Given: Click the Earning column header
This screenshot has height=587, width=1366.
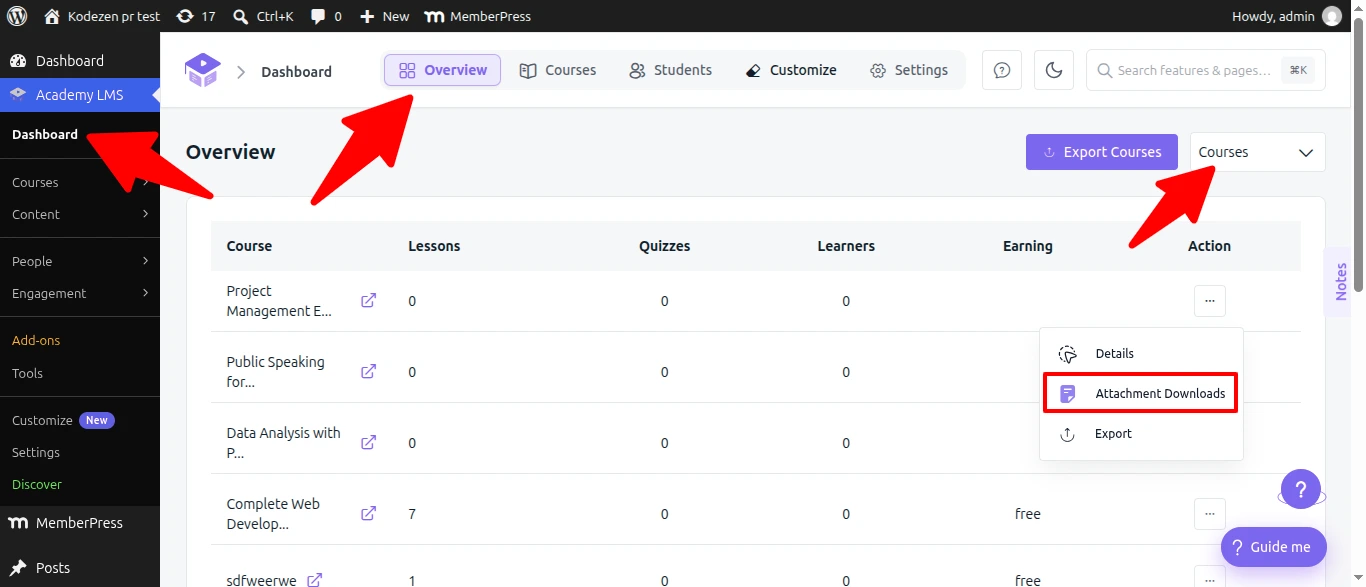Looking at the screenshot, I should (1027, 246).
